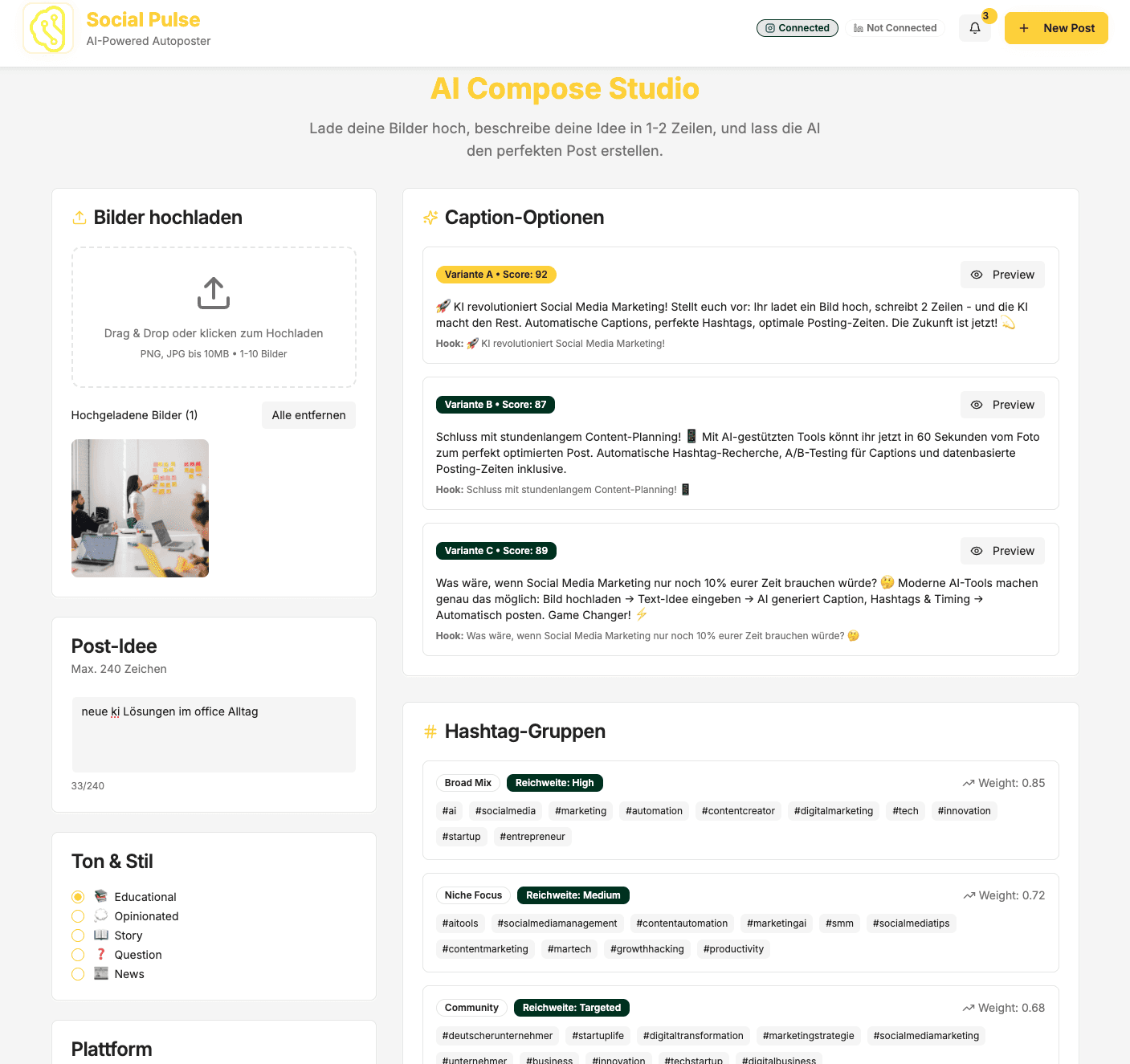Click the #automation hashtag chip
1130x1064 pixels.
click(654, 811)
